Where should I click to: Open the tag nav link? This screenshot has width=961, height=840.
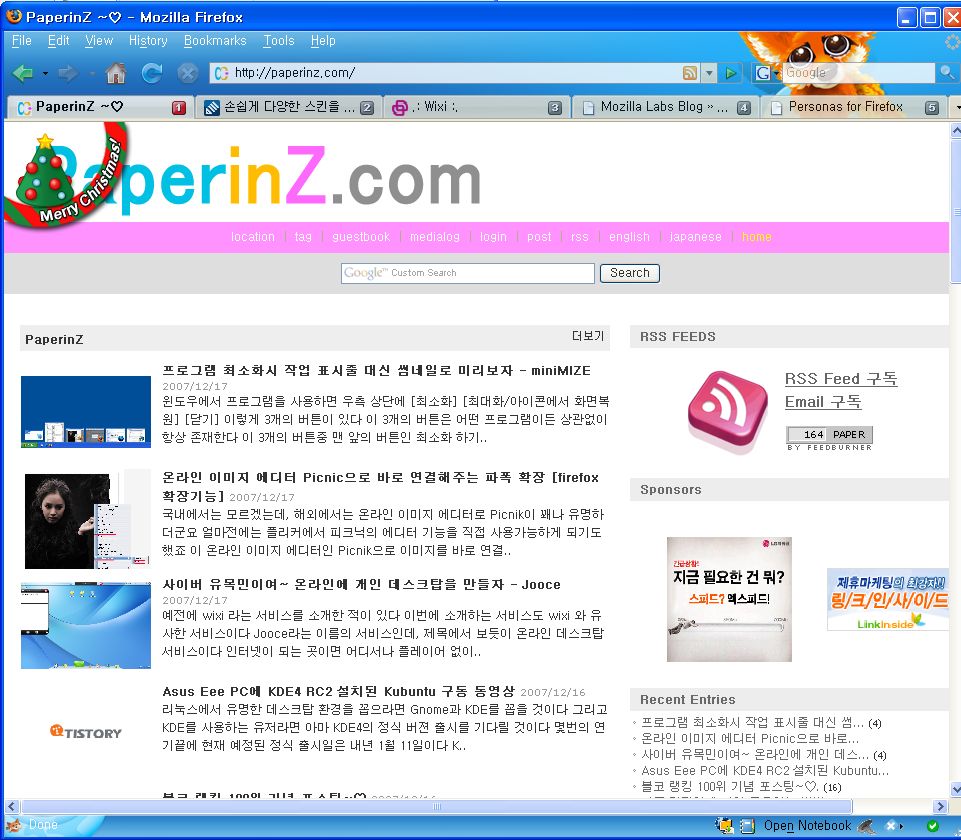(x=303, y=237)
